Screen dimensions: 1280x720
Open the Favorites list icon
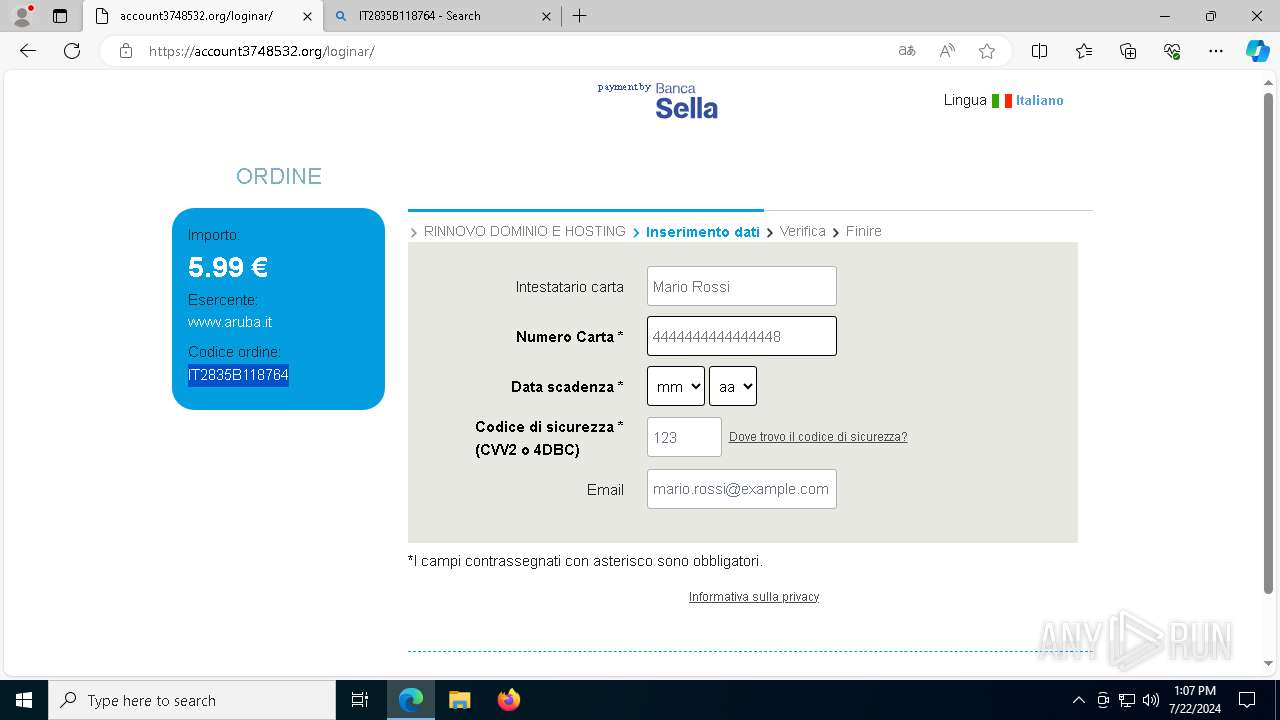click(x=1084, y=51)
